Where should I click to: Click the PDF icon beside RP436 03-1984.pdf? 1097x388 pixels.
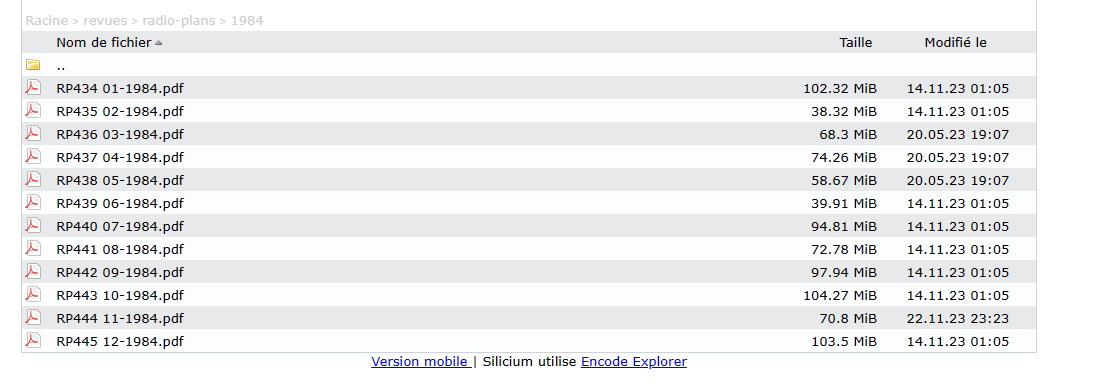pyautogui.click(x=33, y=134)
